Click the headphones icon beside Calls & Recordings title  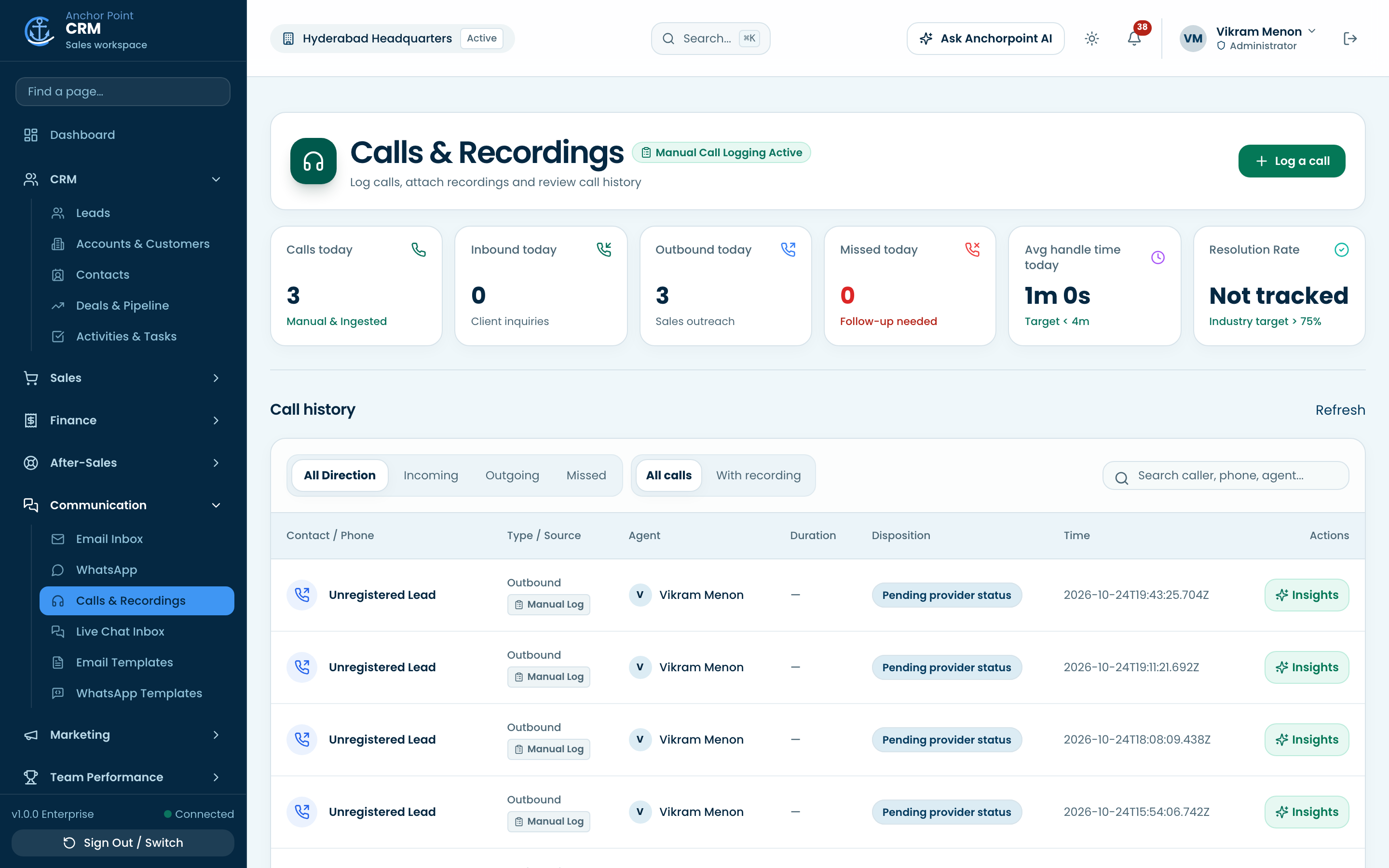click(x=313, y=161)
